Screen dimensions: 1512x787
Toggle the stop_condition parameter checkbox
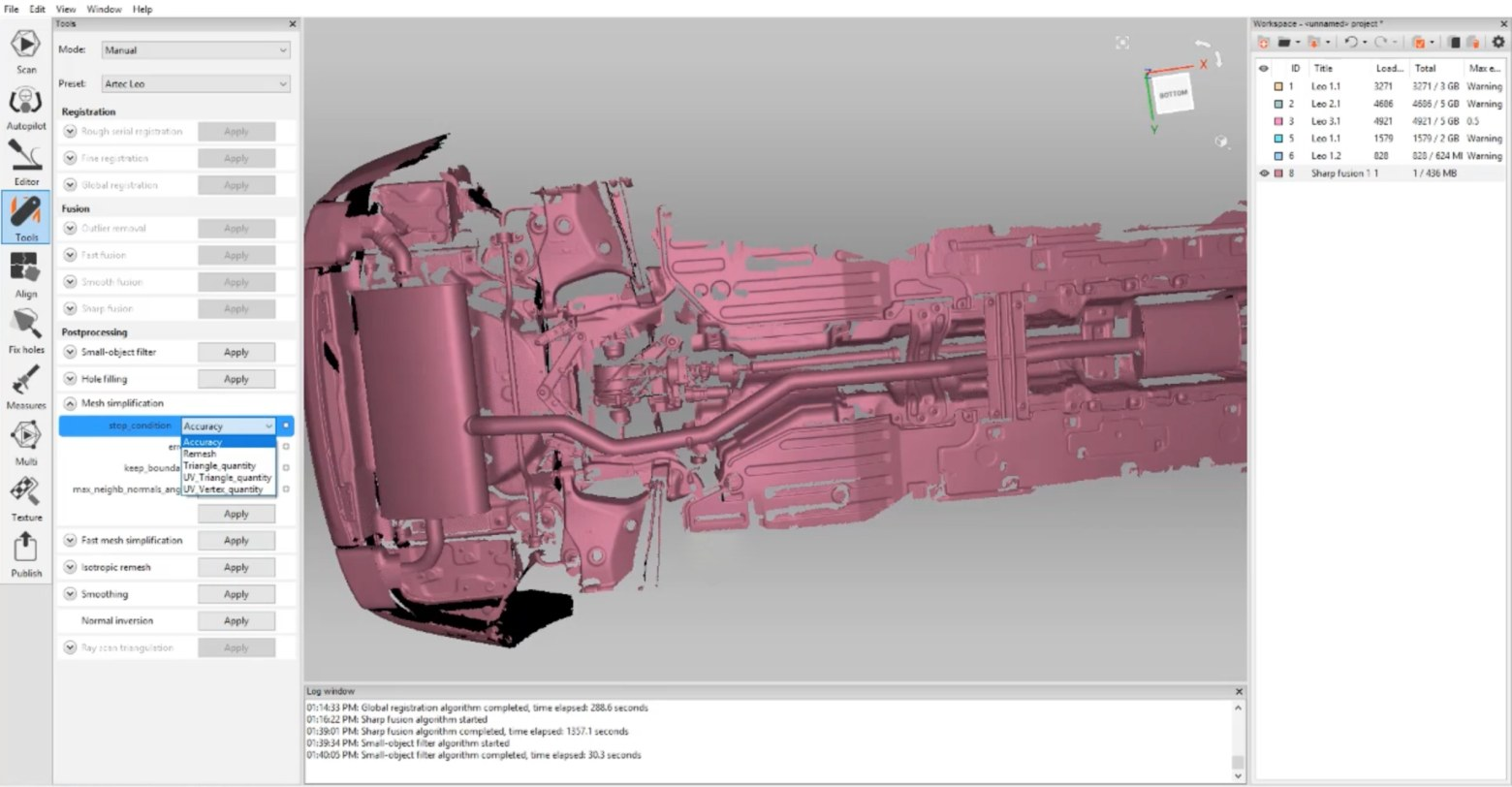[286, 425]
